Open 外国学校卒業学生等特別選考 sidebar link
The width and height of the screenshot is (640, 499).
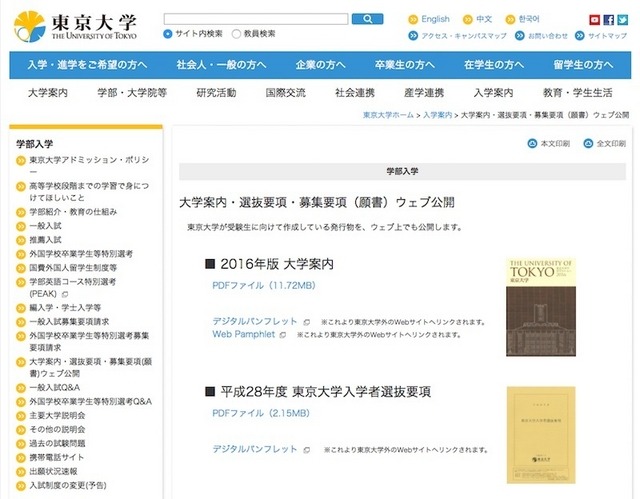click(81, 254)
